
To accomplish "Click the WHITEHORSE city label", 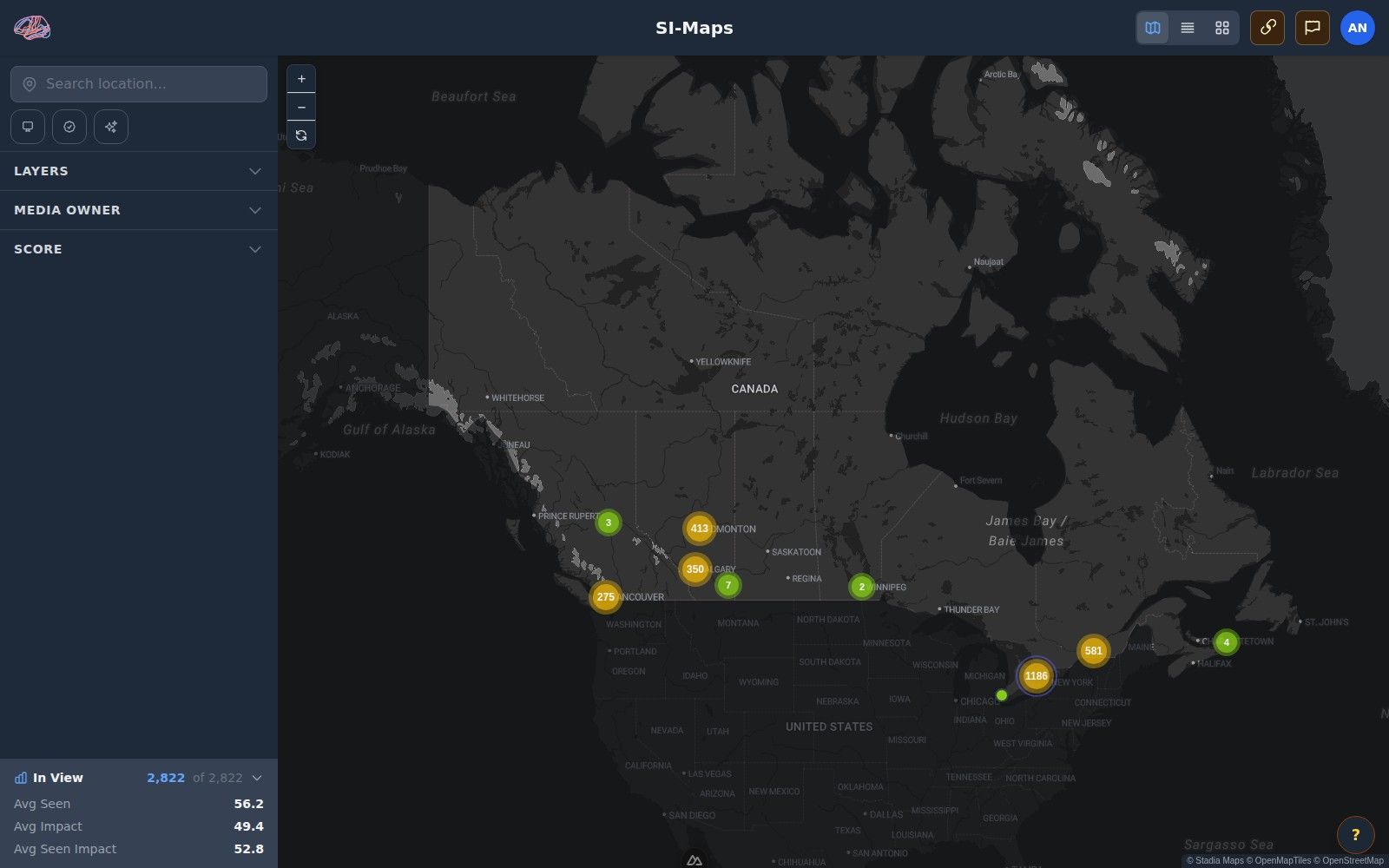I will pyautogui.click(x=517, y=398).
